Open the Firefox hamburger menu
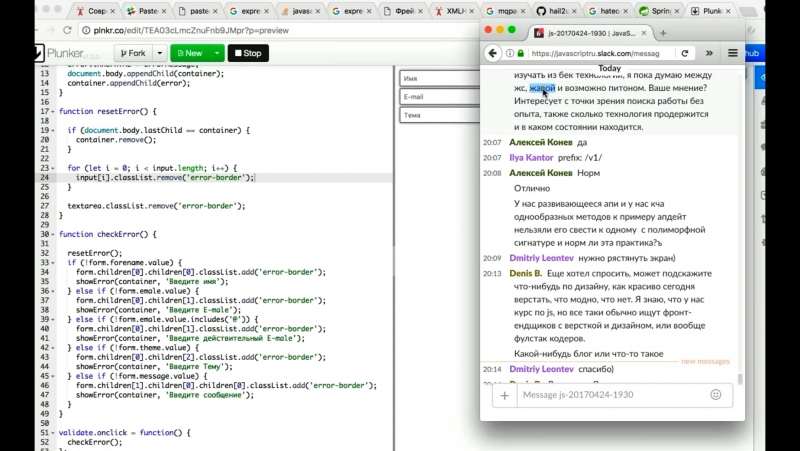This screenshot has height=451, width=800. pos(733,53)
